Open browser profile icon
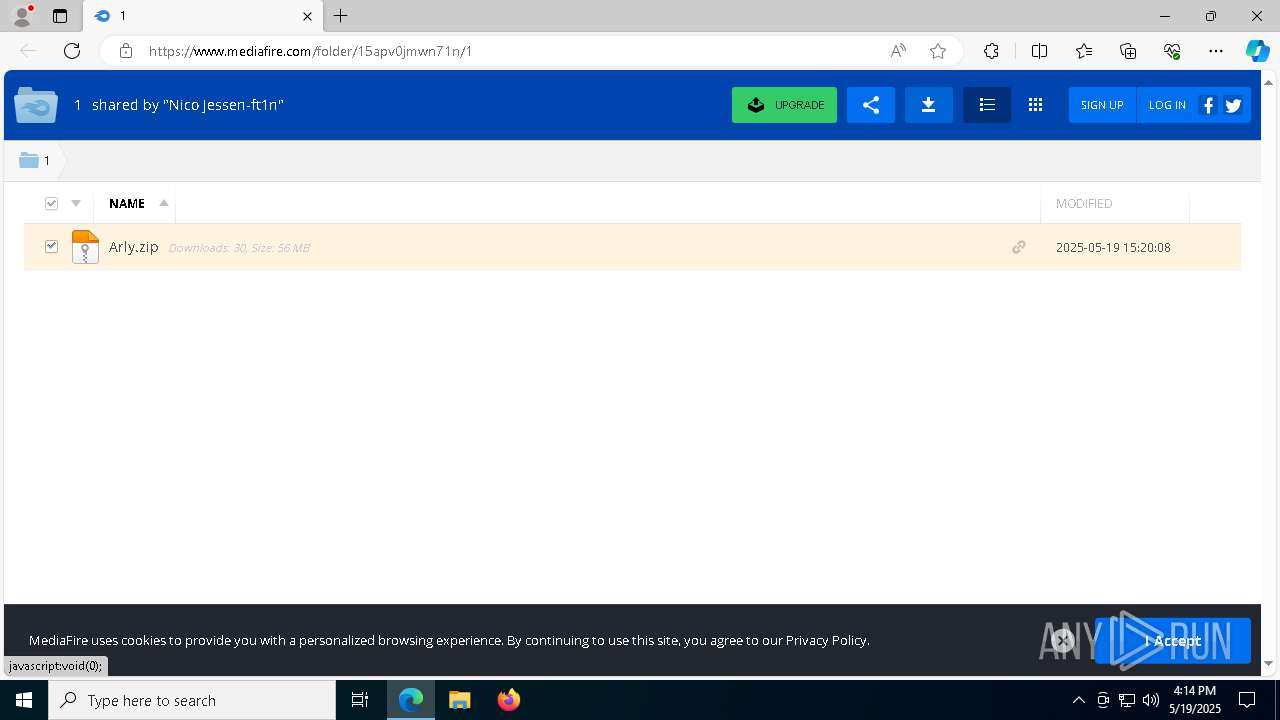1280x720 pixels. (22, 16)
